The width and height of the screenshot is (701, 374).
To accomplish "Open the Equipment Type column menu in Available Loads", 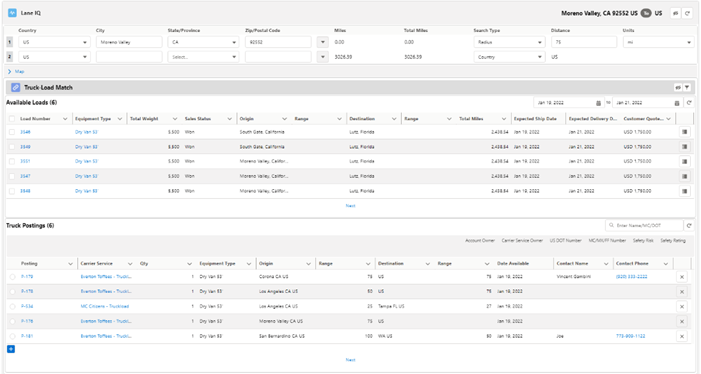I will click(x=120, y=119).
